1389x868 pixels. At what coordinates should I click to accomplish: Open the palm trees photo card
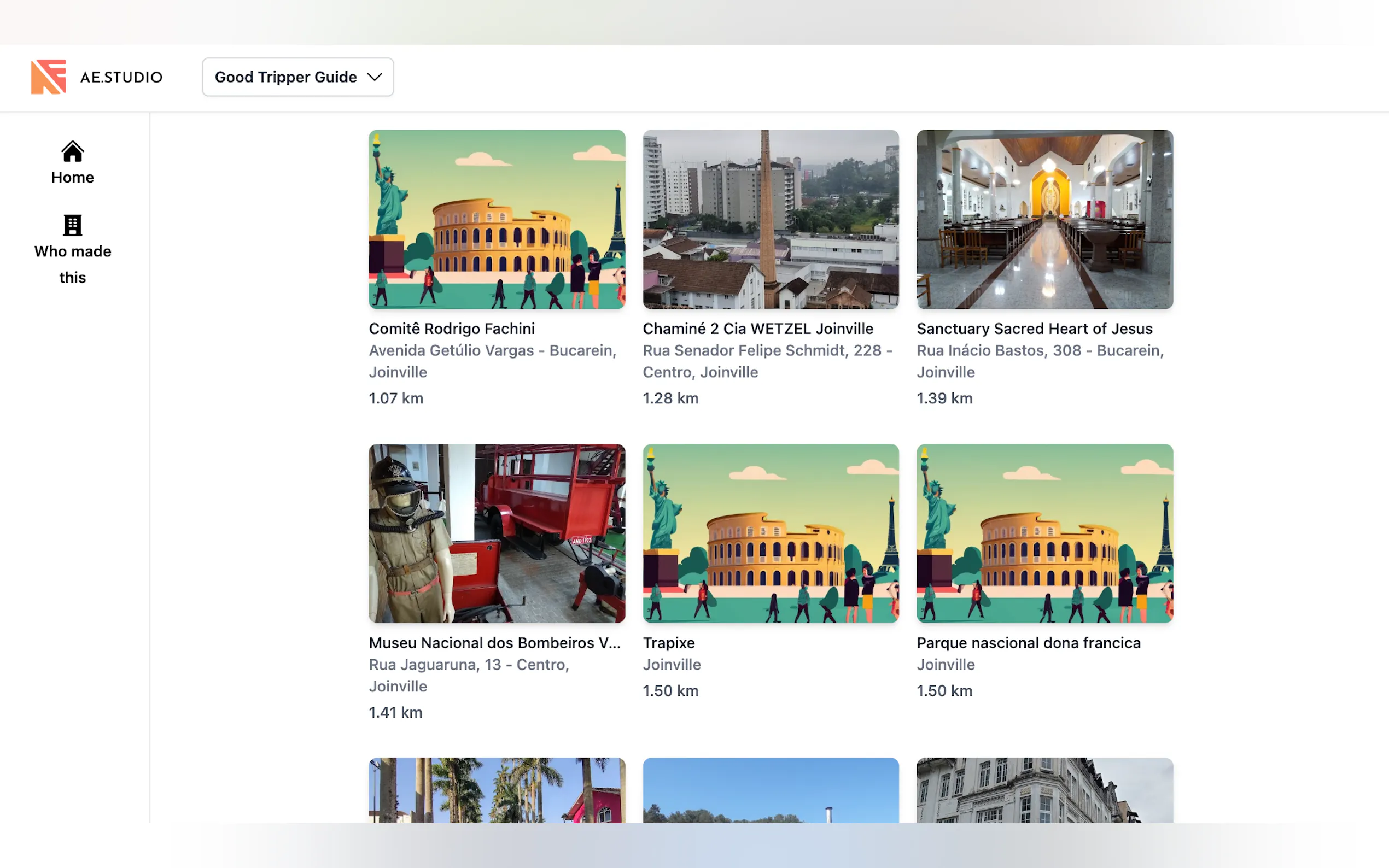[497, 790]
